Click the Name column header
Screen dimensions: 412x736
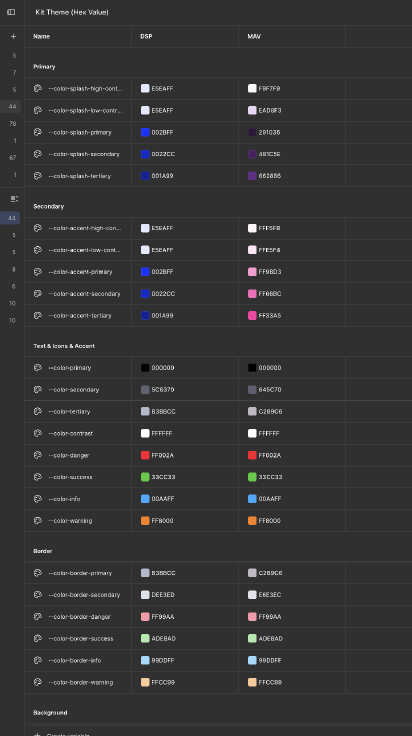coord(41,36)
